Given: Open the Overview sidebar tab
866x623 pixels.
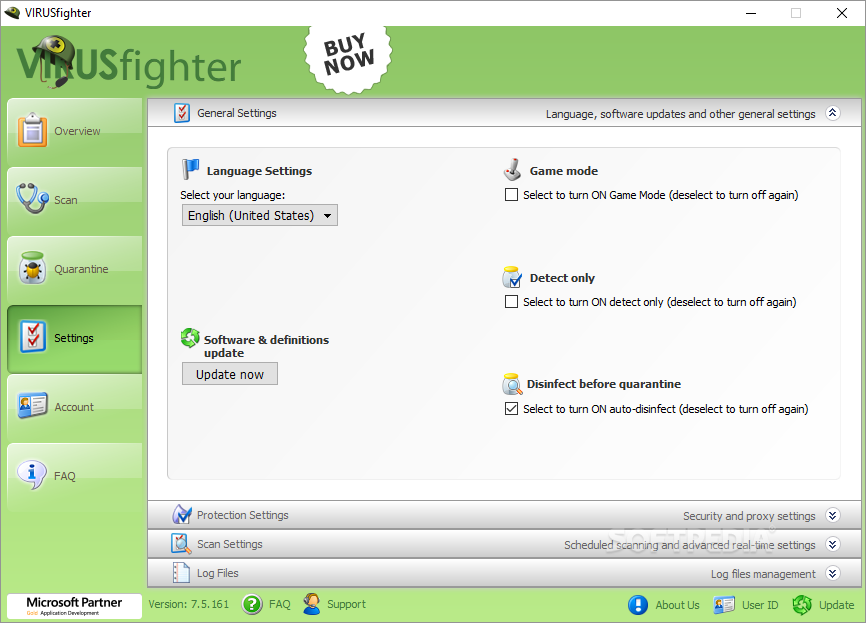Looking at the screenshot, I should click(75, 131).
